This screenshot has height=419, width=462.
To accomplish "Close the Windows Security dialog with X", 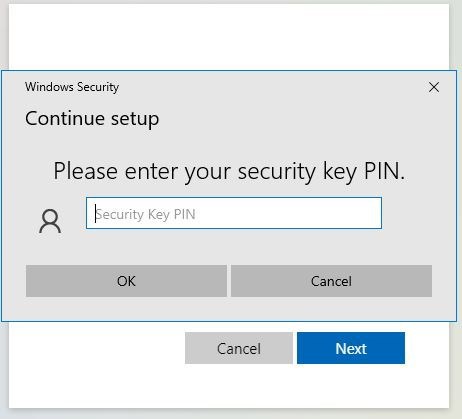I will pos(434,87).
